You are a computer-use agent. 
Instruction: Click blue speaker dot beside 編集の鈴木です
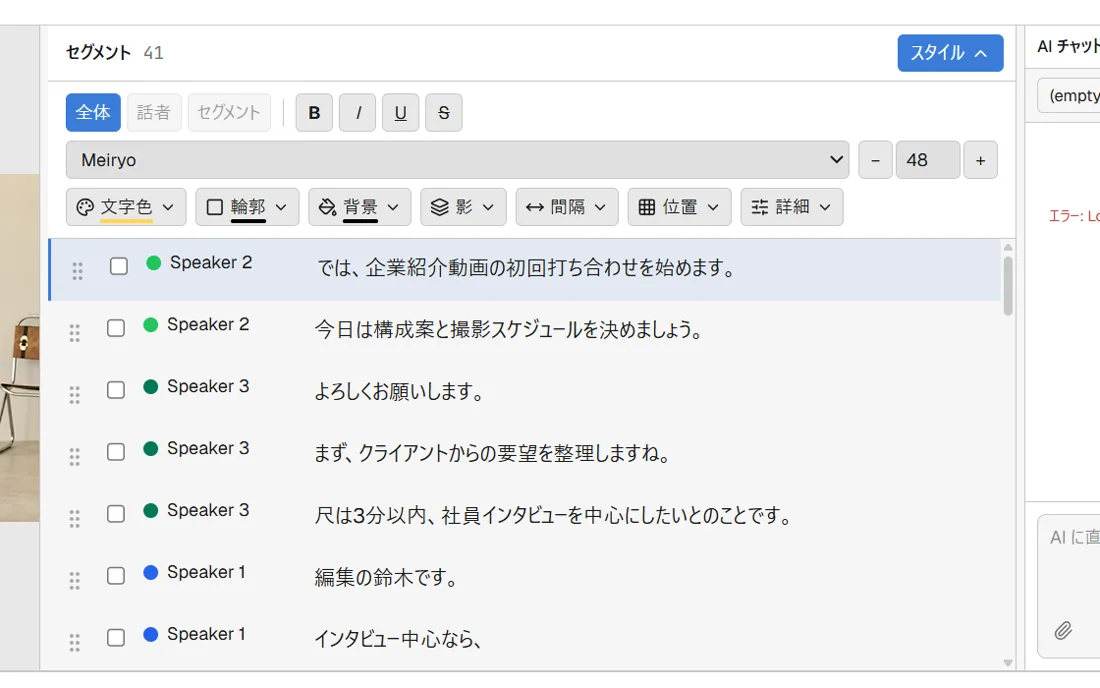pyautogui.click(x=151, y=572)
